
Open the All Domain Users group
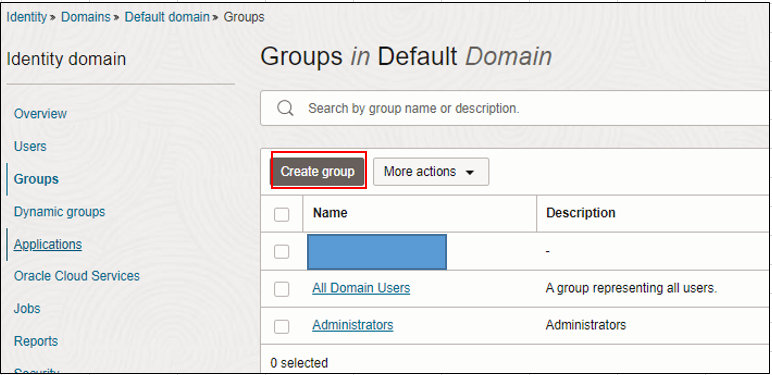(x=361, y=288)
